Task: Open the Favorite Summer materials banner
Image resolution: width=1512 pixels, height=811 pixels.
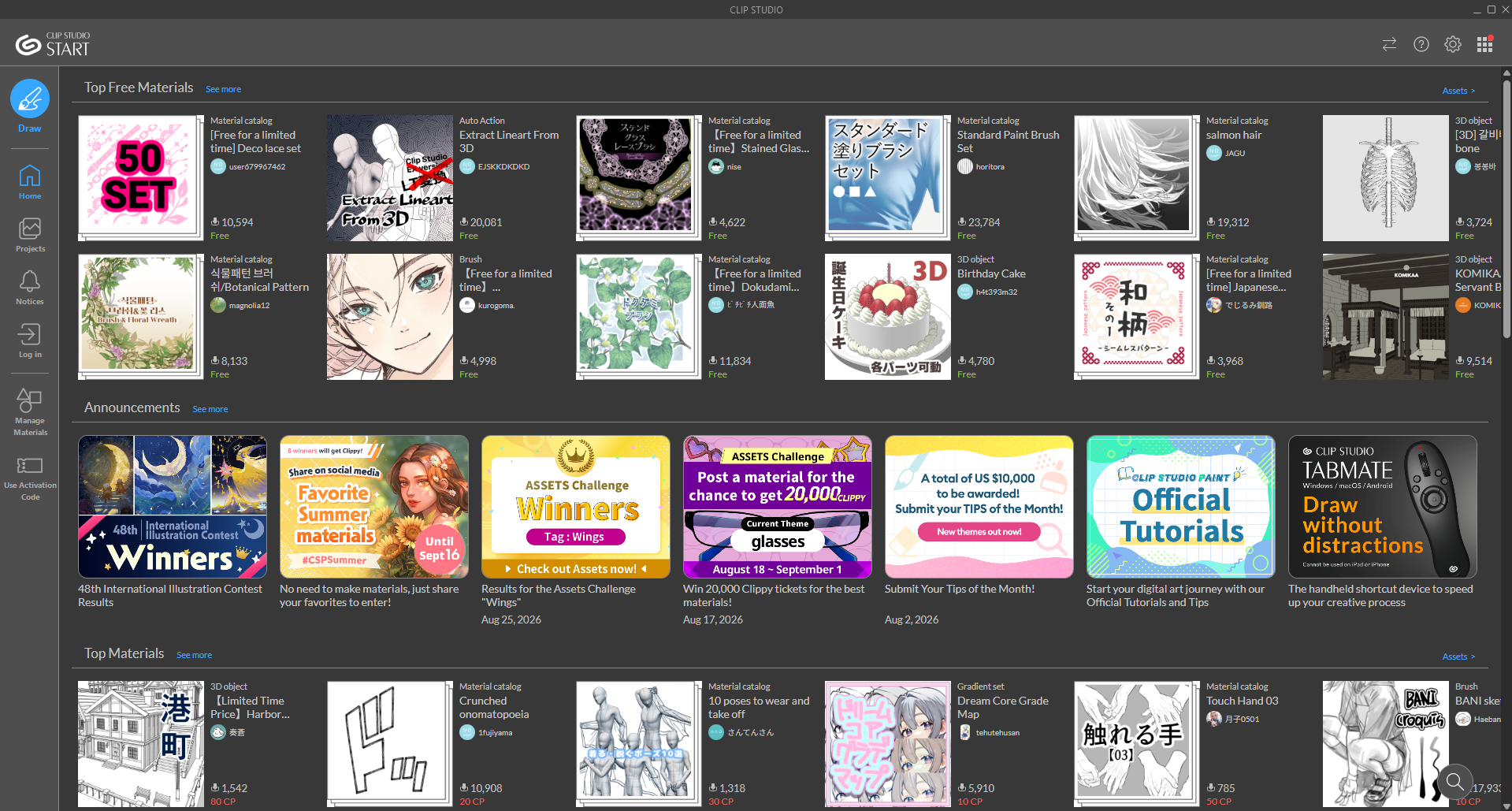Action: (x=374, y=507)
